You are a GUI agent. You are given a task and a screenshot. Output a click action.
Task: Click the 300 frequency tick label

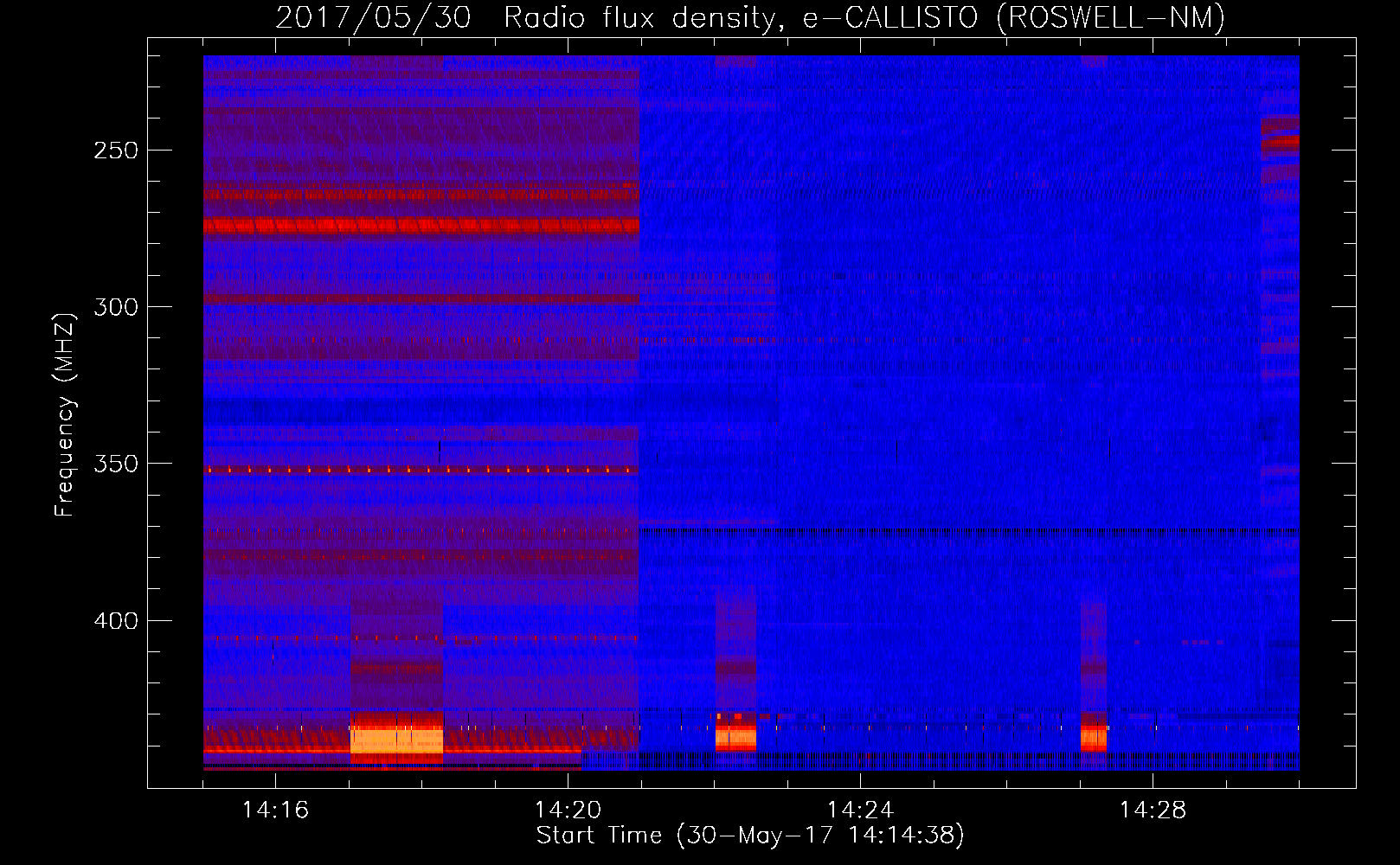click(x=116, y=307)
